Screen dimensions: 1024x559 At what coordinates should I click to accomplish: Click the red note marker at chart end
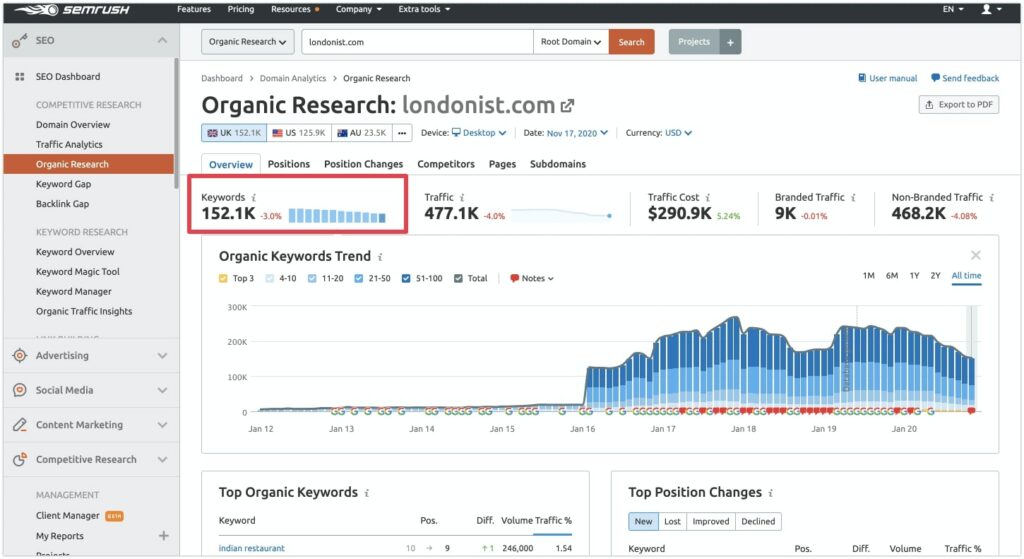click(971, 411)
